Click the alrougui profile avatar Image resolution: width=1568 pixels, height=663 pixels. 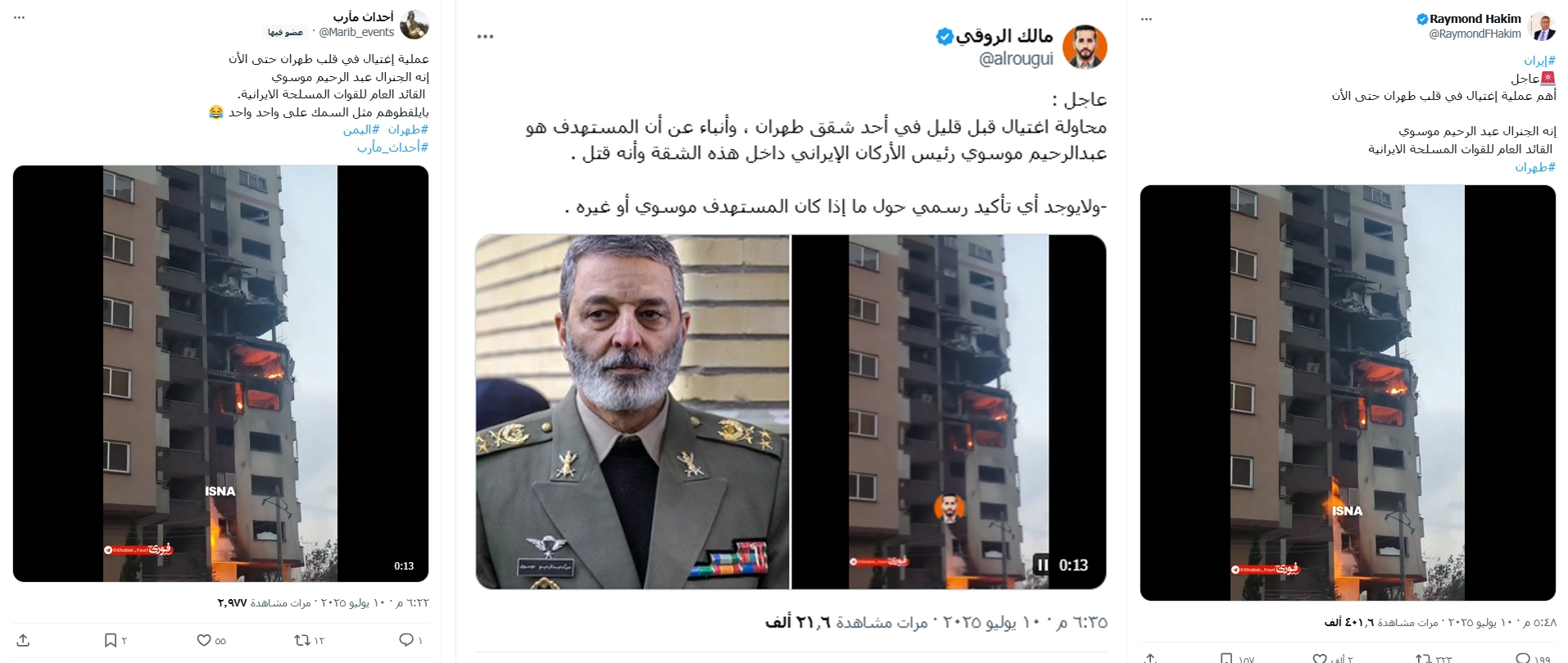tap(1085, 48)
